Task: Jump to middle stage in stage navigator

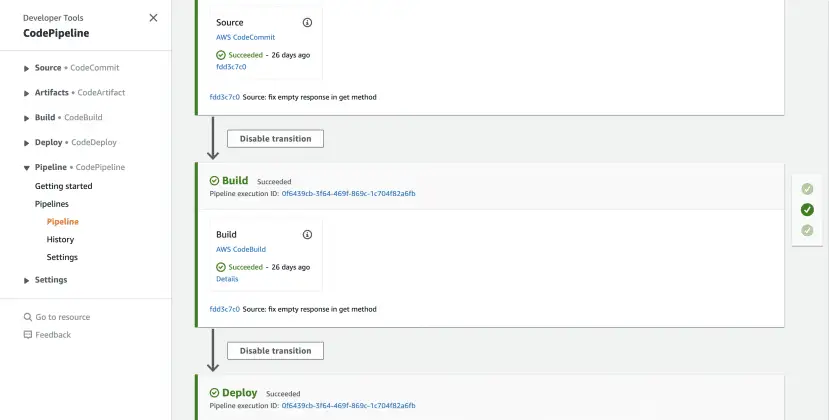Action: 807,210
